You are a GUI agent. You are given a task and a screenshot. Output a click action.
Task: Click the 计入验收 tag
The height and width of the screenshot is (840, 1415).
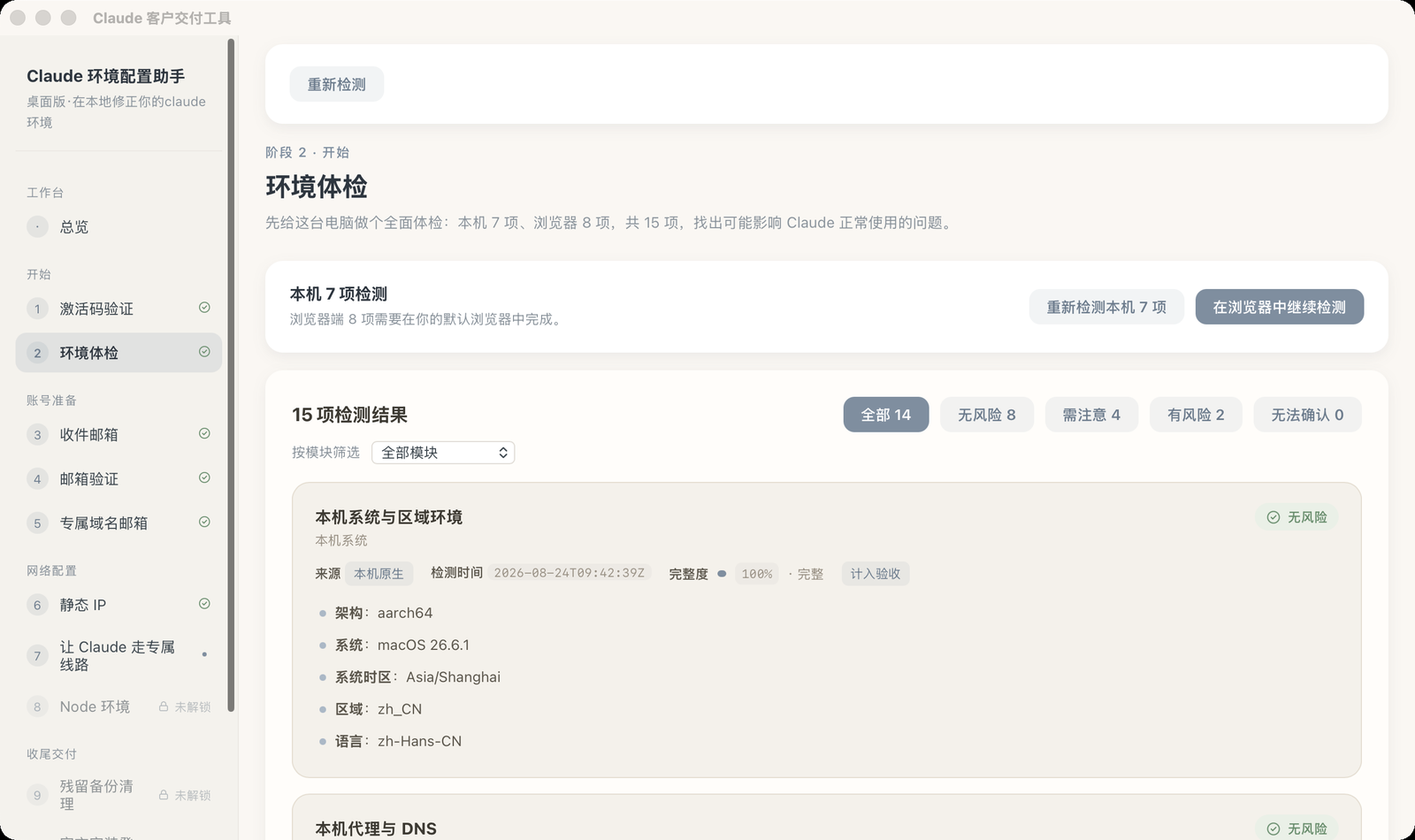click(876, 574)
